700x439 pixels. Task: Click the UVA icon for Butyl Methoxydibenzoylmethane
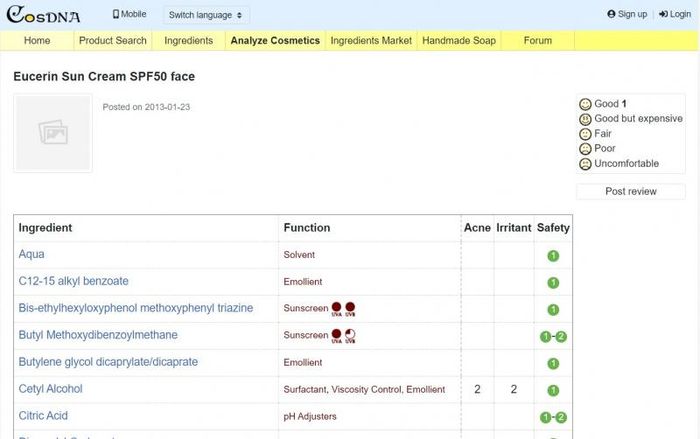point(337,336)
